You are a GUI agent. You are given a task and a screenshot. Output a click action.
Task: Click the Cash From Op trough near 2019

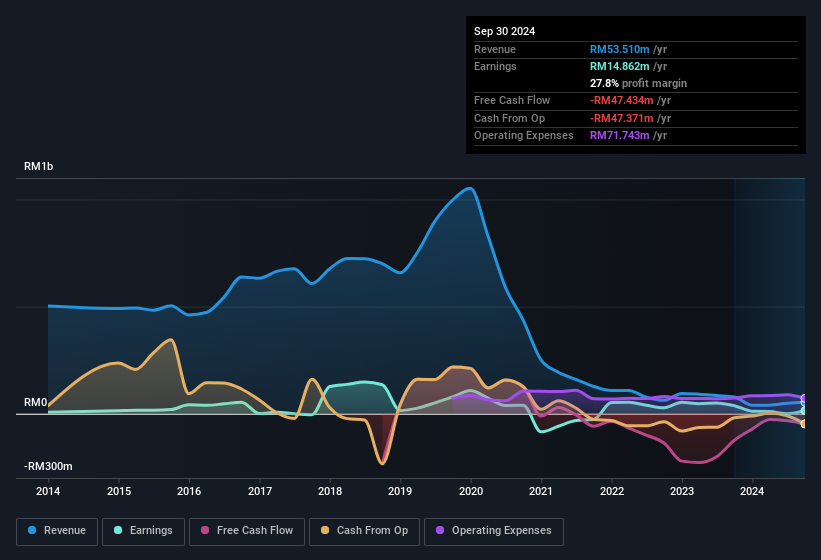(382, 463)
